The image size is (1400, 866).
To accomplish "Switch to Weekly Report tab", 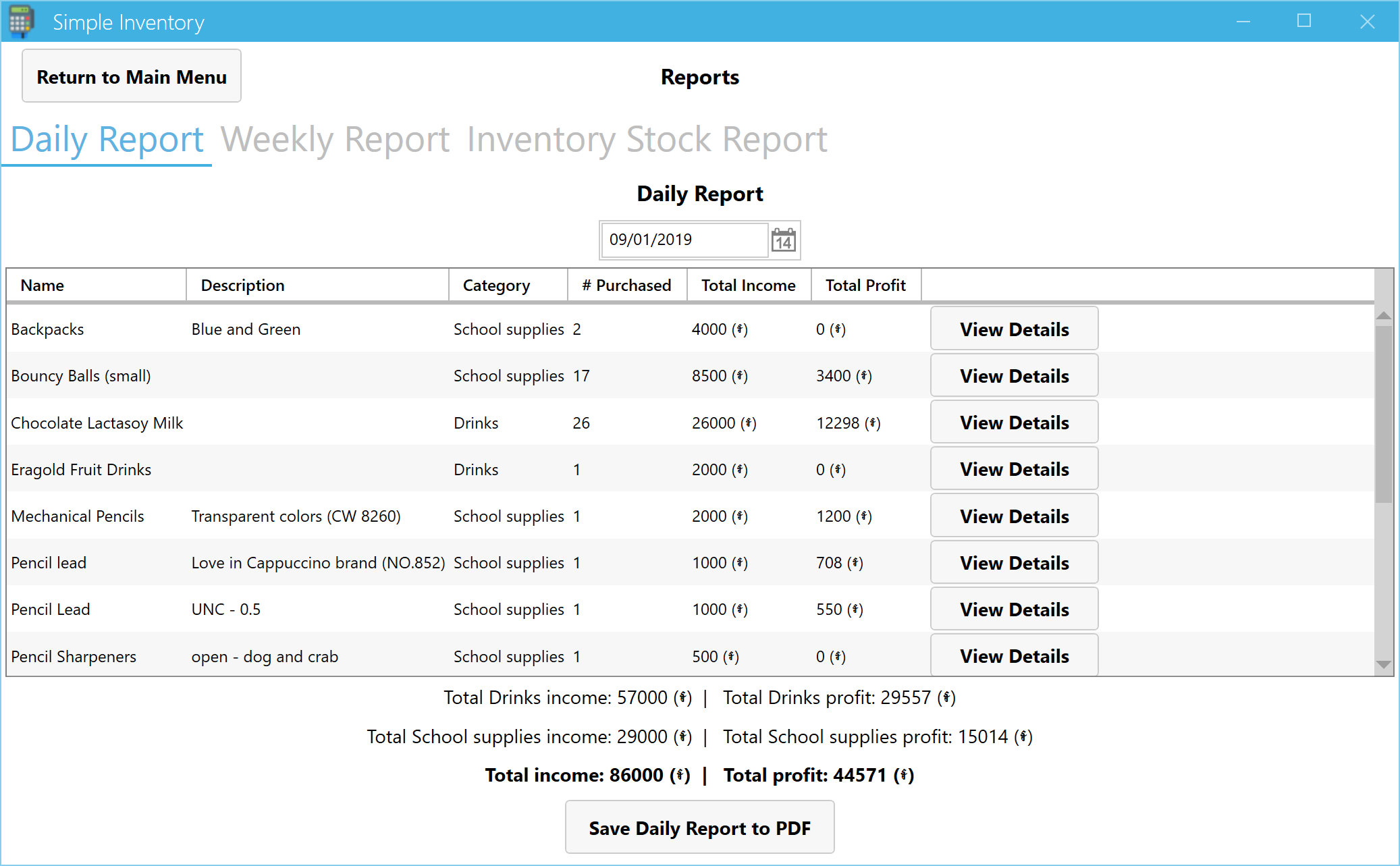I will [x=335, y=140].
